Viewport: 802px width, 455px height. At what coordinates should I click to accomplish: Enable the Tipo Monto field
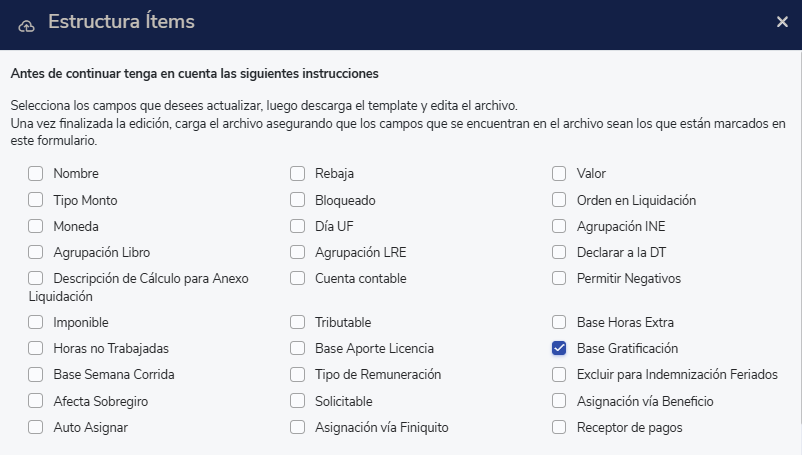36,200
